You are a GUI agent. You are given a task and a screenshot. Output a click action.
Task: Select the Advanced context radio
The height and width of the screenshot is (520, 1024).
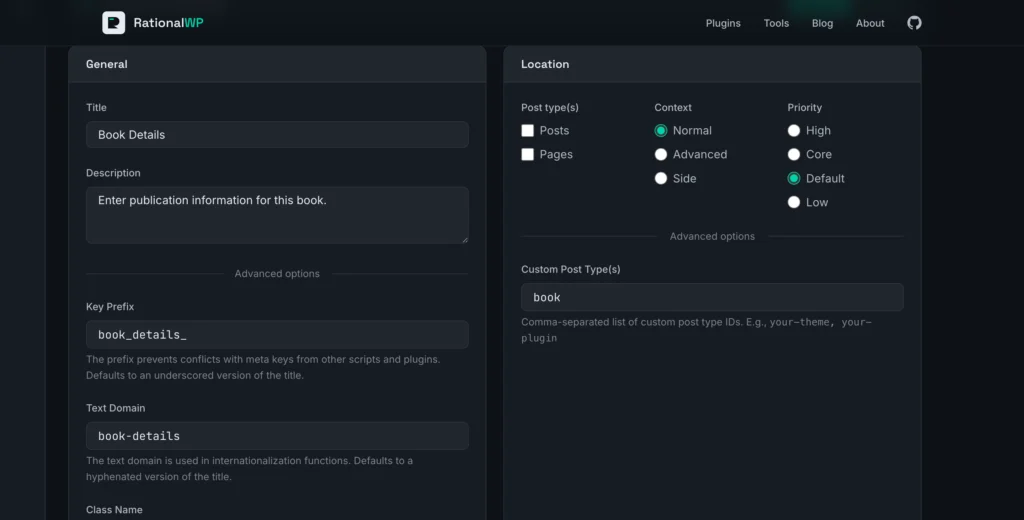pos(661,154)
